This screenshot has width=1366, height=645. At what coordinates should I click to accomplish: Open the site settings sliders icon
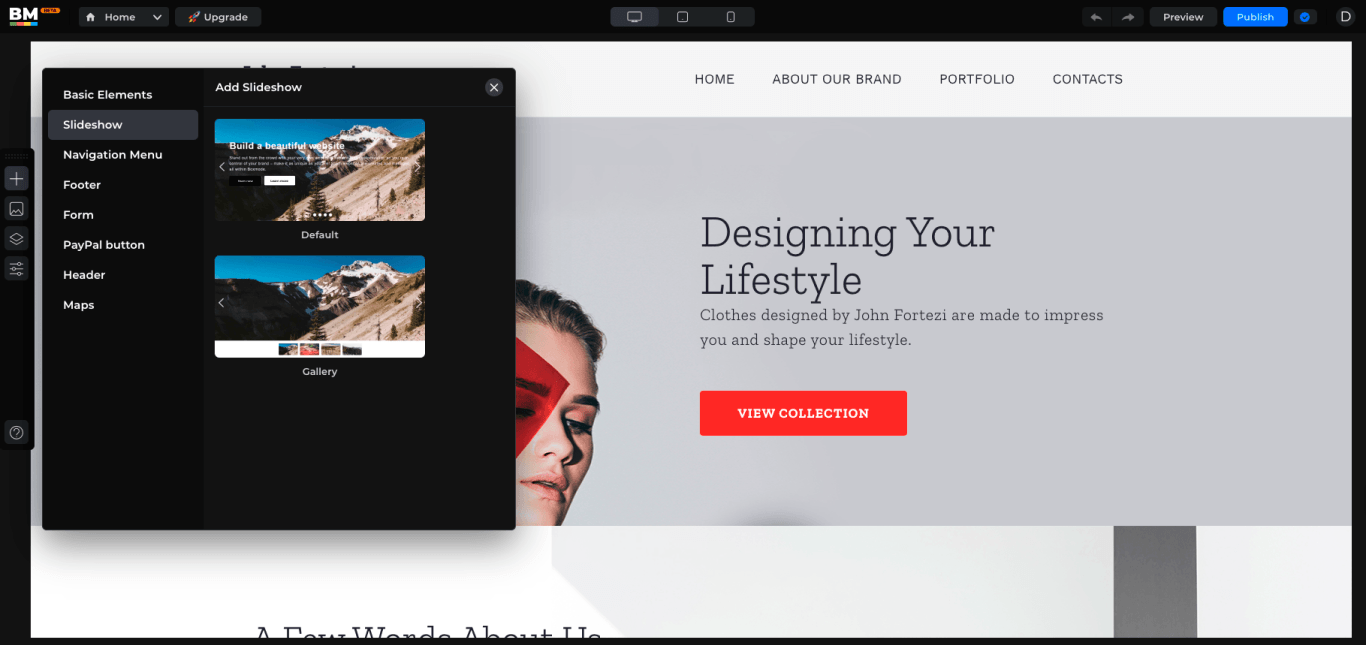point(16,268)
